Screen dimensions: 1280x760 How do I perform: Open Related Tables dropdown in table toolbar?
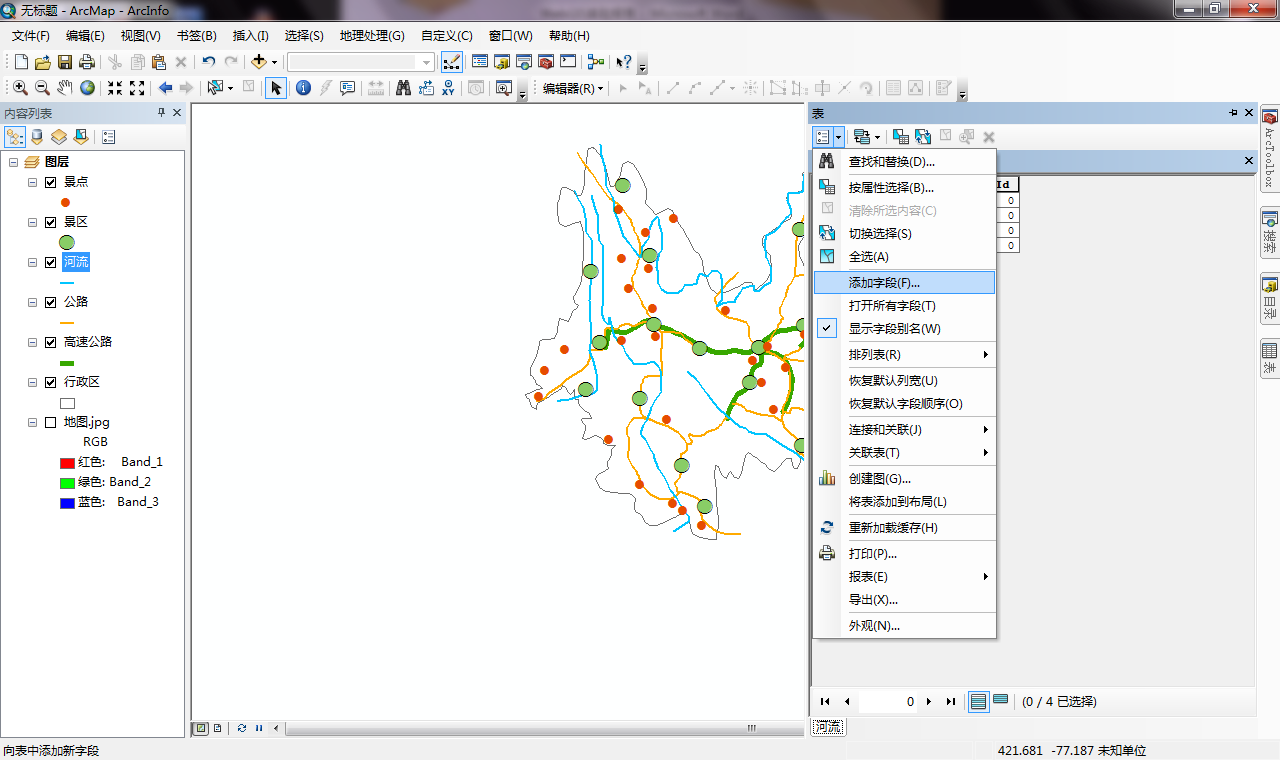coord(866,137)
